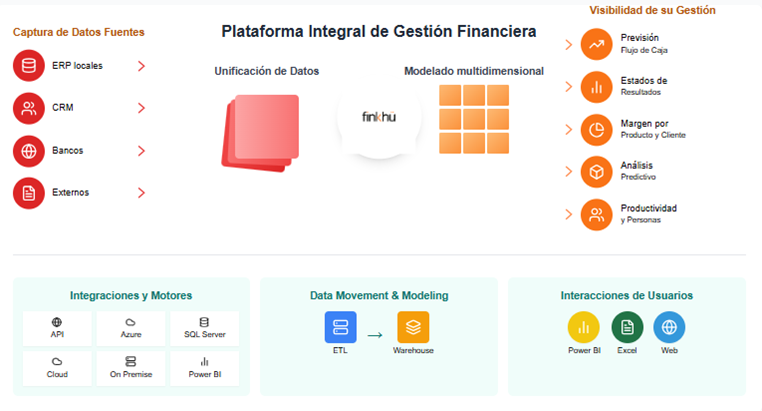Viewport: 762px width, 411px height.
Task: Expand the chevron next to ERP locales
Action: pos(141,66)
